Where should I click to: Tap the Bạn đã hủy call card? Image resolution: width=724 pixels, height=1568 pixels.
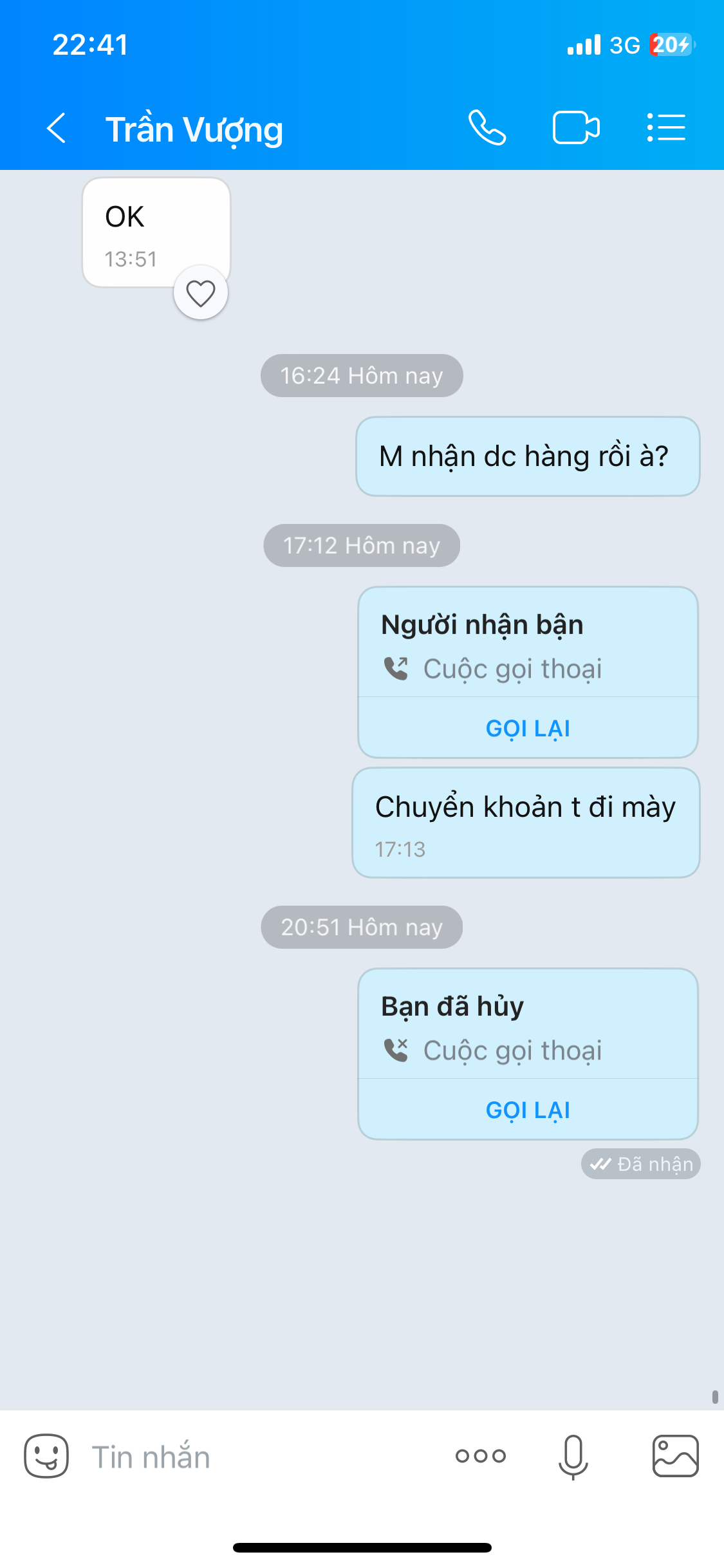tap(528, 1024)
